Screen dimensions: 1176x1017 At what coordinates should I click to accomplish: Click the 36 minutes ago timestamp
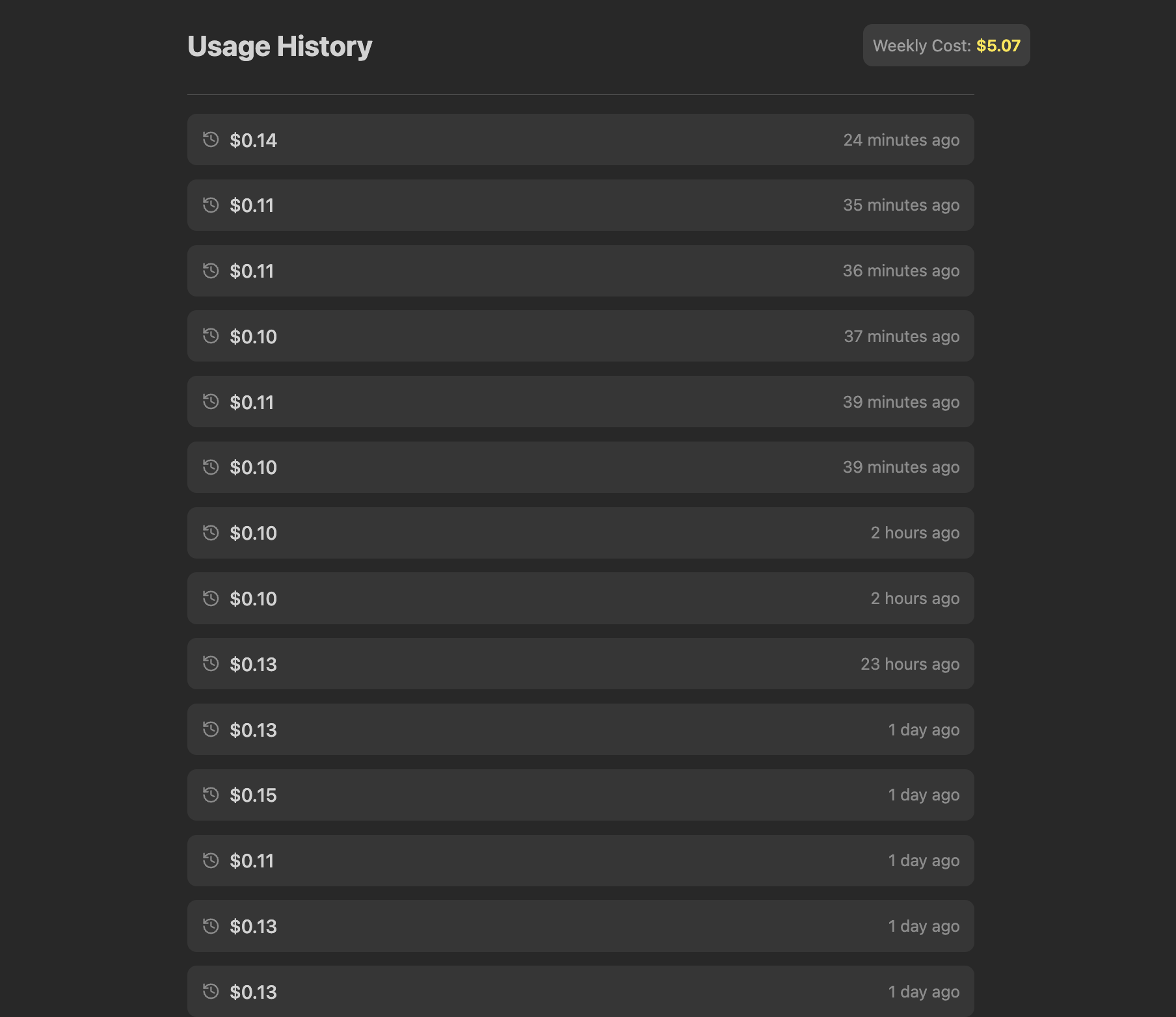902,271
